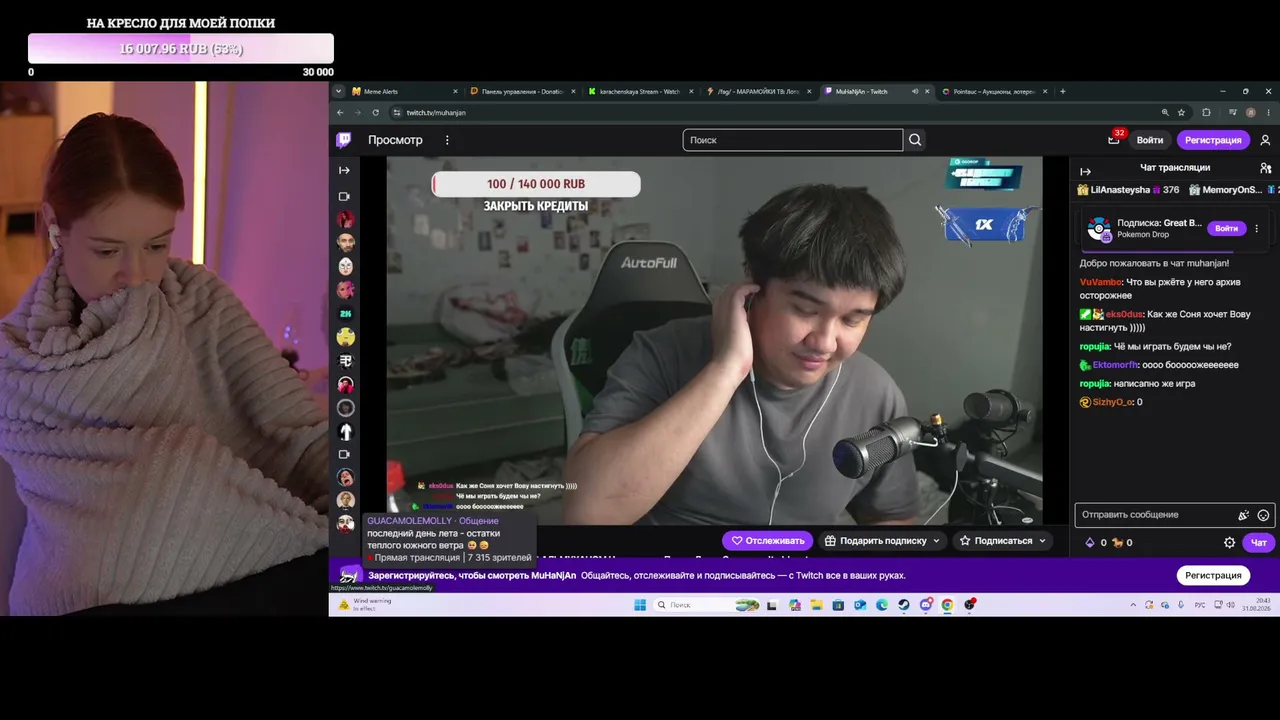Click the white Регистрация button in bottom banner
1280x720 pixels.
(1213, 575)
